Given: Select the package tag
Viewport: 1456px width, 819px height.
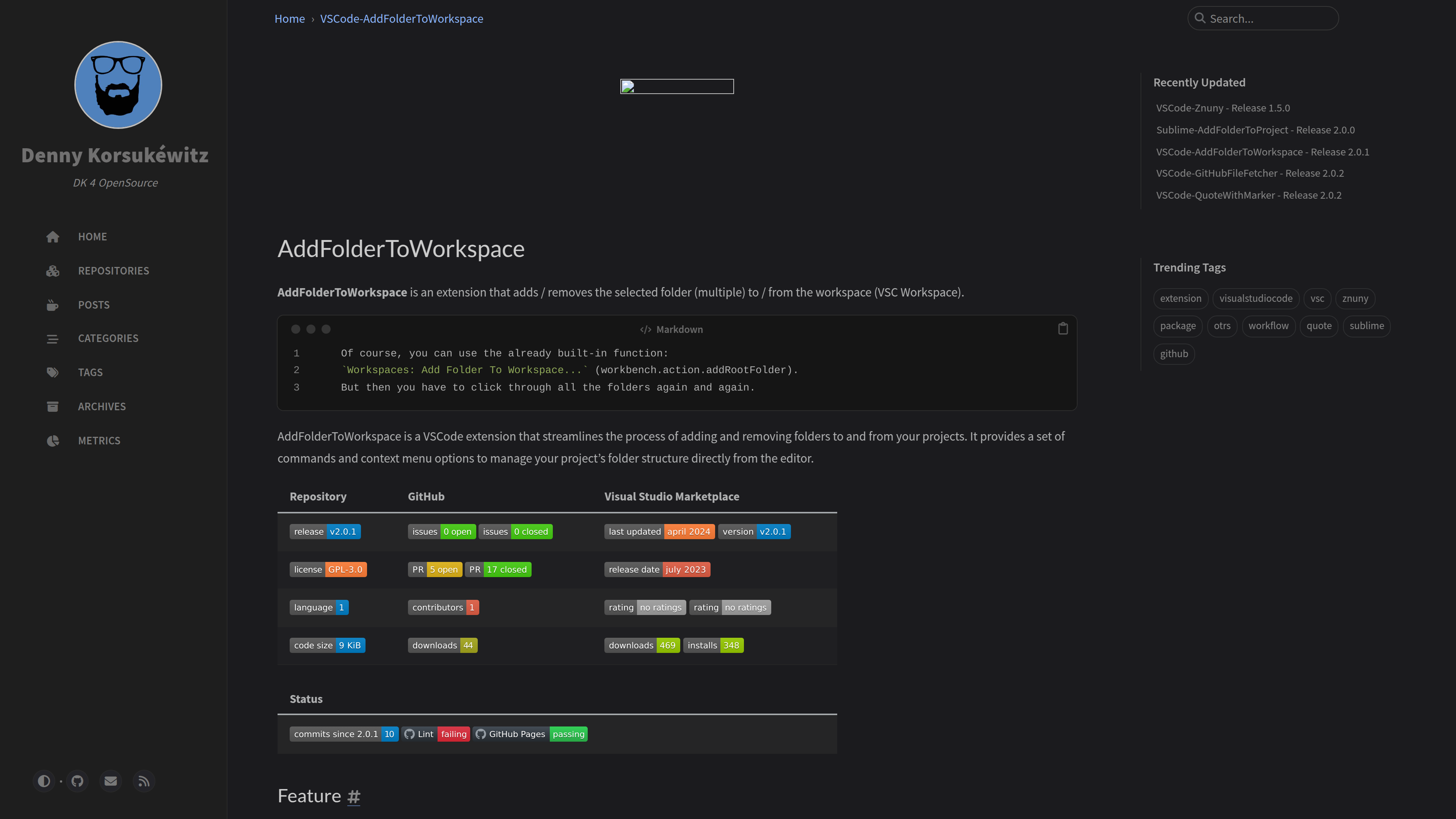Looking at the screenshot, I should [x=1177, y=326].
